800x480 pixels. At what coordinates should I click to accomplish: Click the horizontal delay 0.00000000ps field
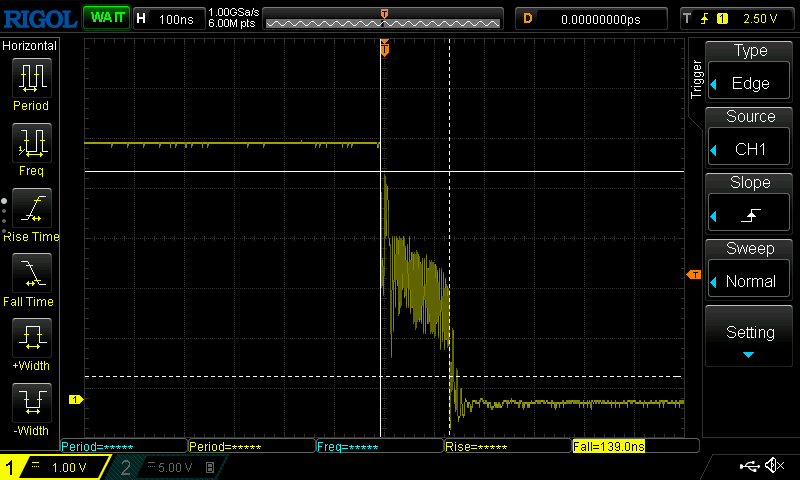click(601, 19)
